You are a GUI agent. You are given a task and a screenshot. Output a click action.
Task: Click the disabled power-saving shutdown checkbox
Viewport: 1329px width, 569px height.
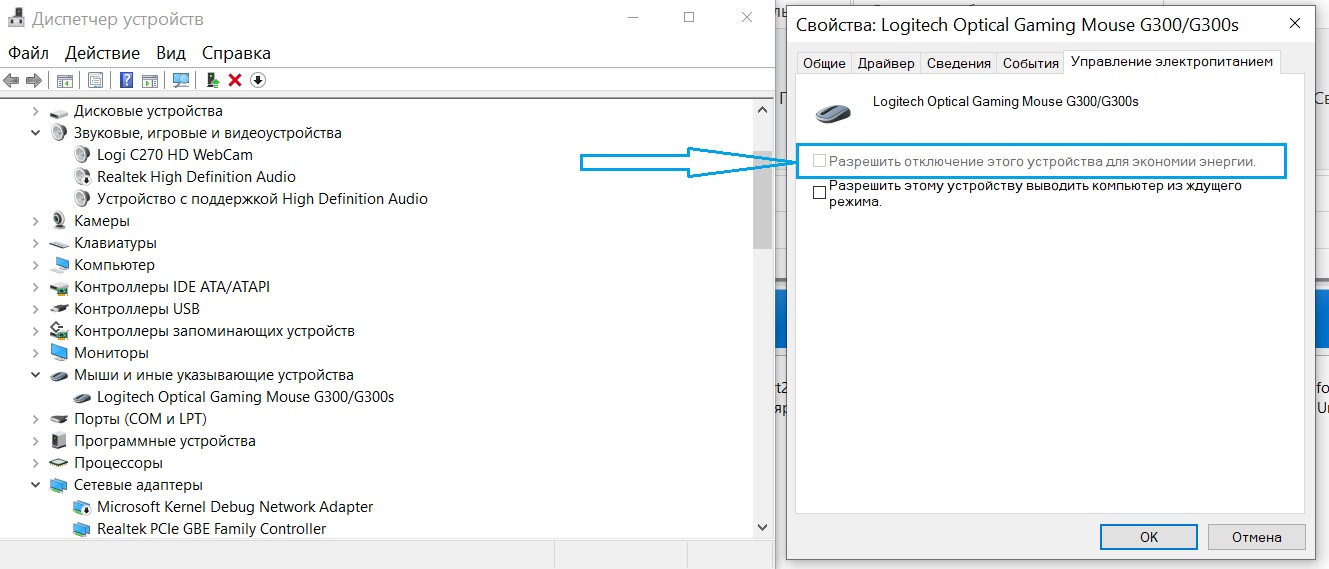pos(820,161)
